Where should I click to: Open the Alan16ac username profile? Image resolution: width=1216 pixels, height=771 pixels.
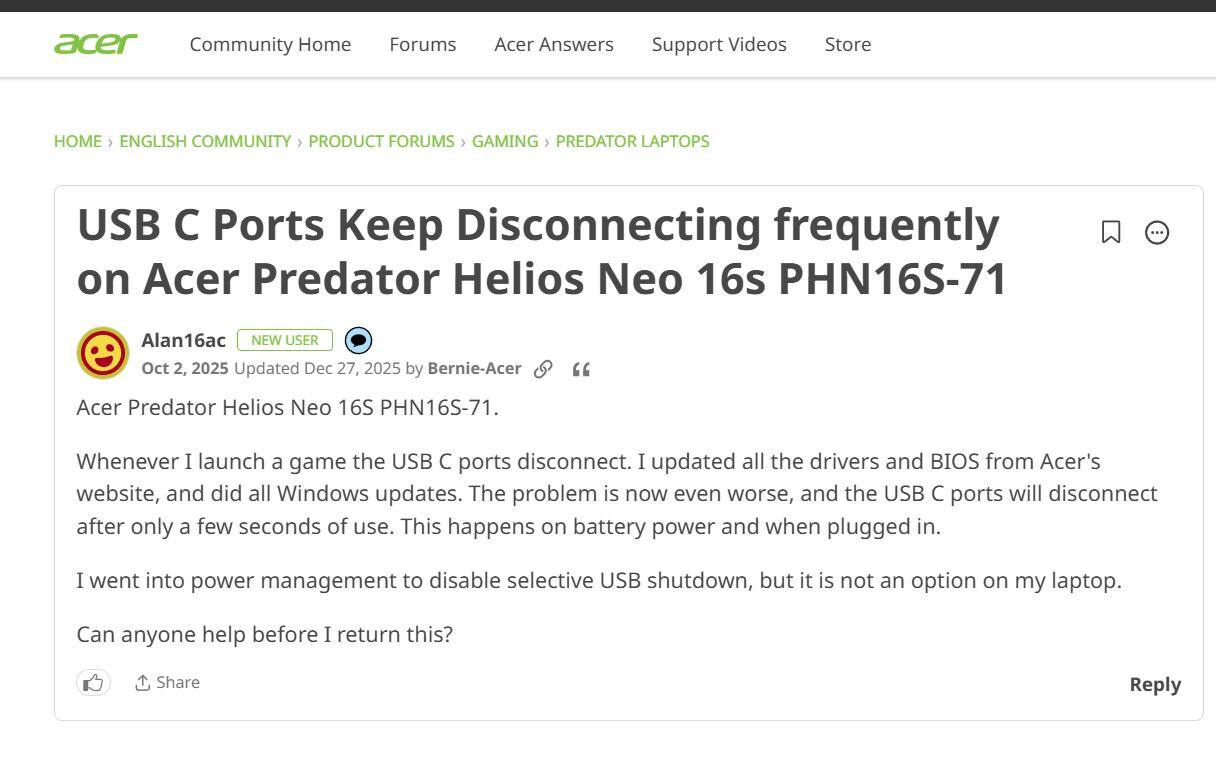(x=183, y=340)
